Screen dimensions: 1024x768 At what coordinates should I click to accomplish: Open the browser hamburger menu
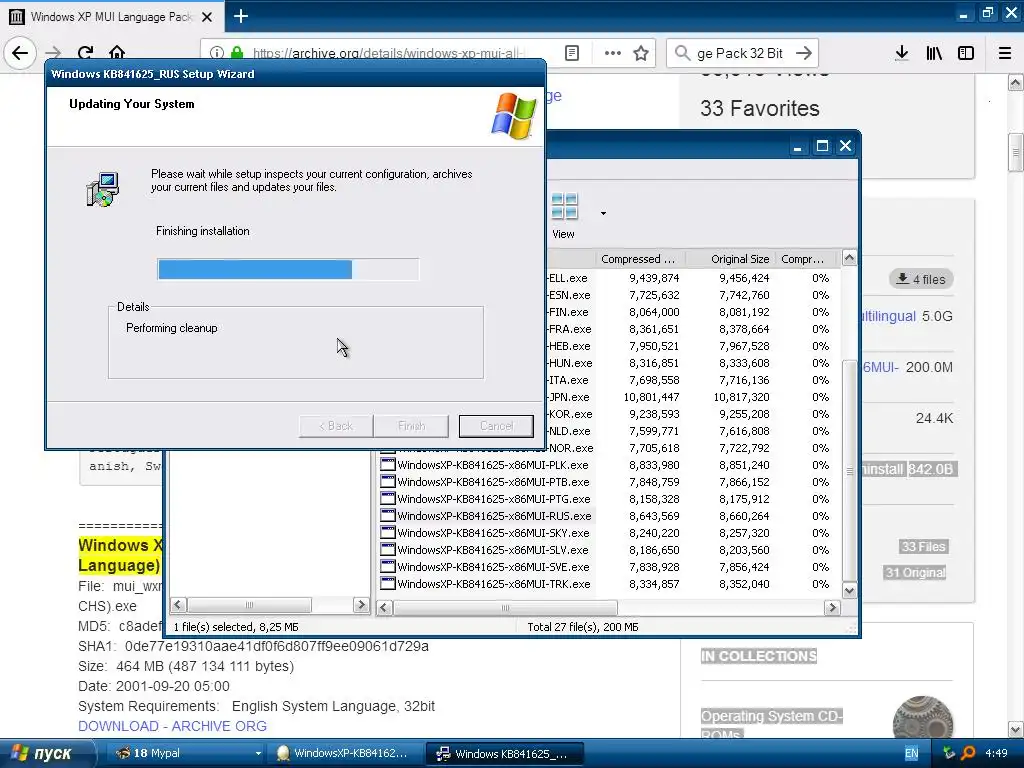(1005, 53)
